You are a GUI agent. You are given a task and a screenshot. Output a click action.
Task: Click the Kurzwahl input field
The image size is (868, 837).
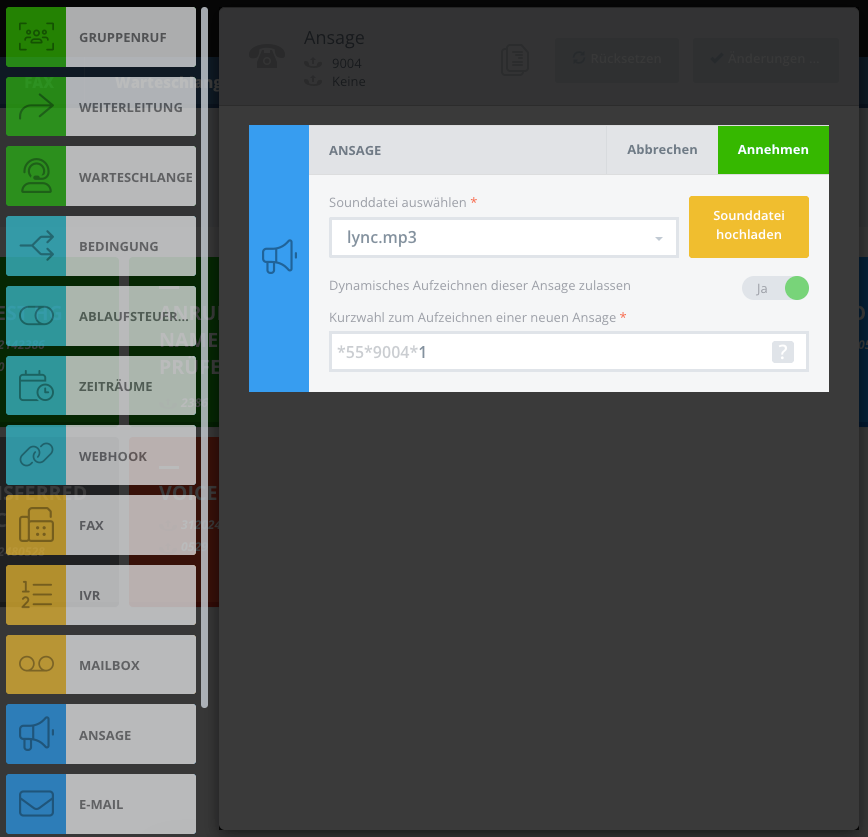569,352
